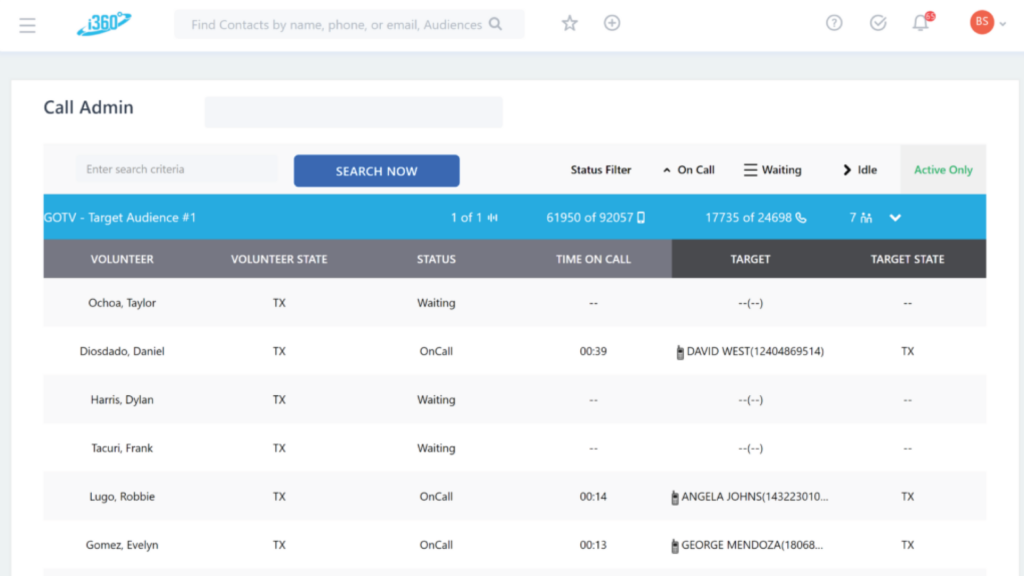Focus the Enter search criteria field
1024x576 pixels.
pos(177,170)
